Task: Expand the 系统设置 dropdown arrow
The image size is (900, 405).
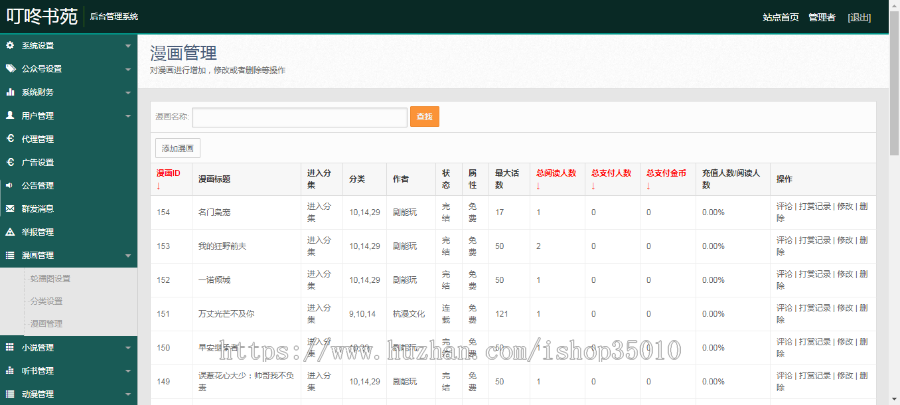Action: point(128,46)
